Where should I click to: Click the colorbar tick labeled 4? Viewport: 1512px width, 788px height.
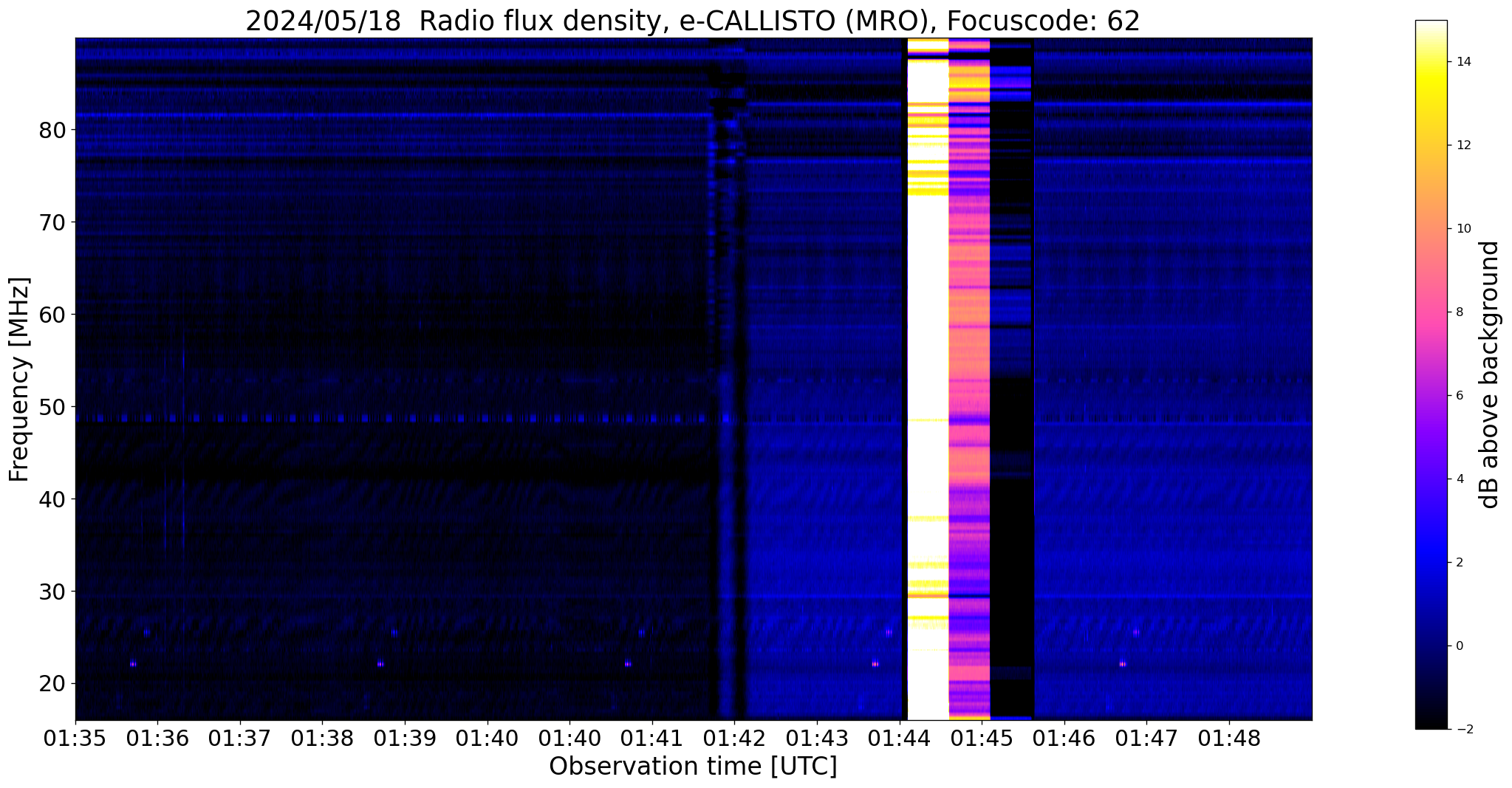tap(1459, 479)
